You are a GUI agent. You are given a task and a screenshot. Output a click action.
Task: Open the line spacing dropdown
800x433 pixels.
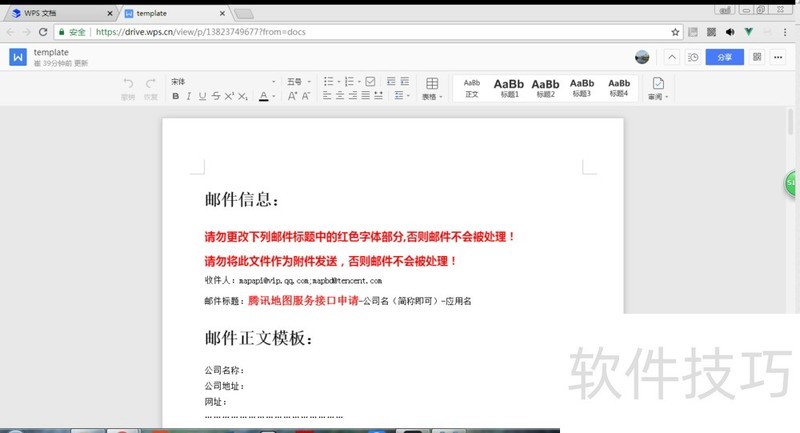(402, 95)
